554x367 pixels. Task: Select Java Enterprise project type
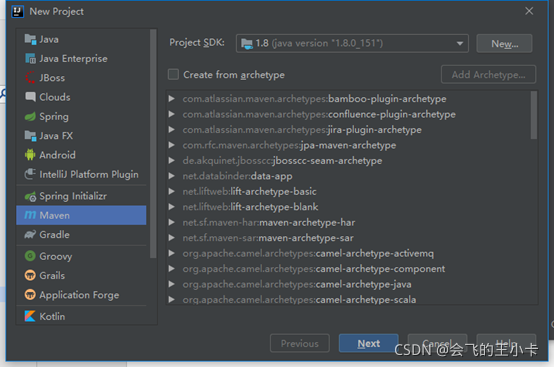click(73, 59)
